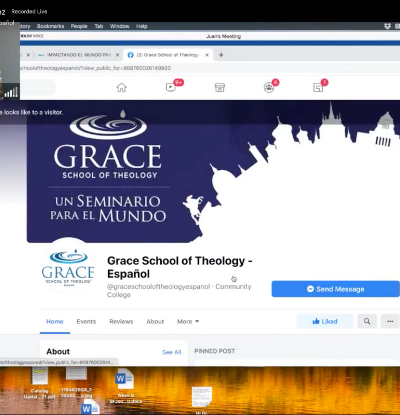Open the Facebook Gaming icon with badge
The height and width of the screenshot is (415, 400).
tap(318, 88)
